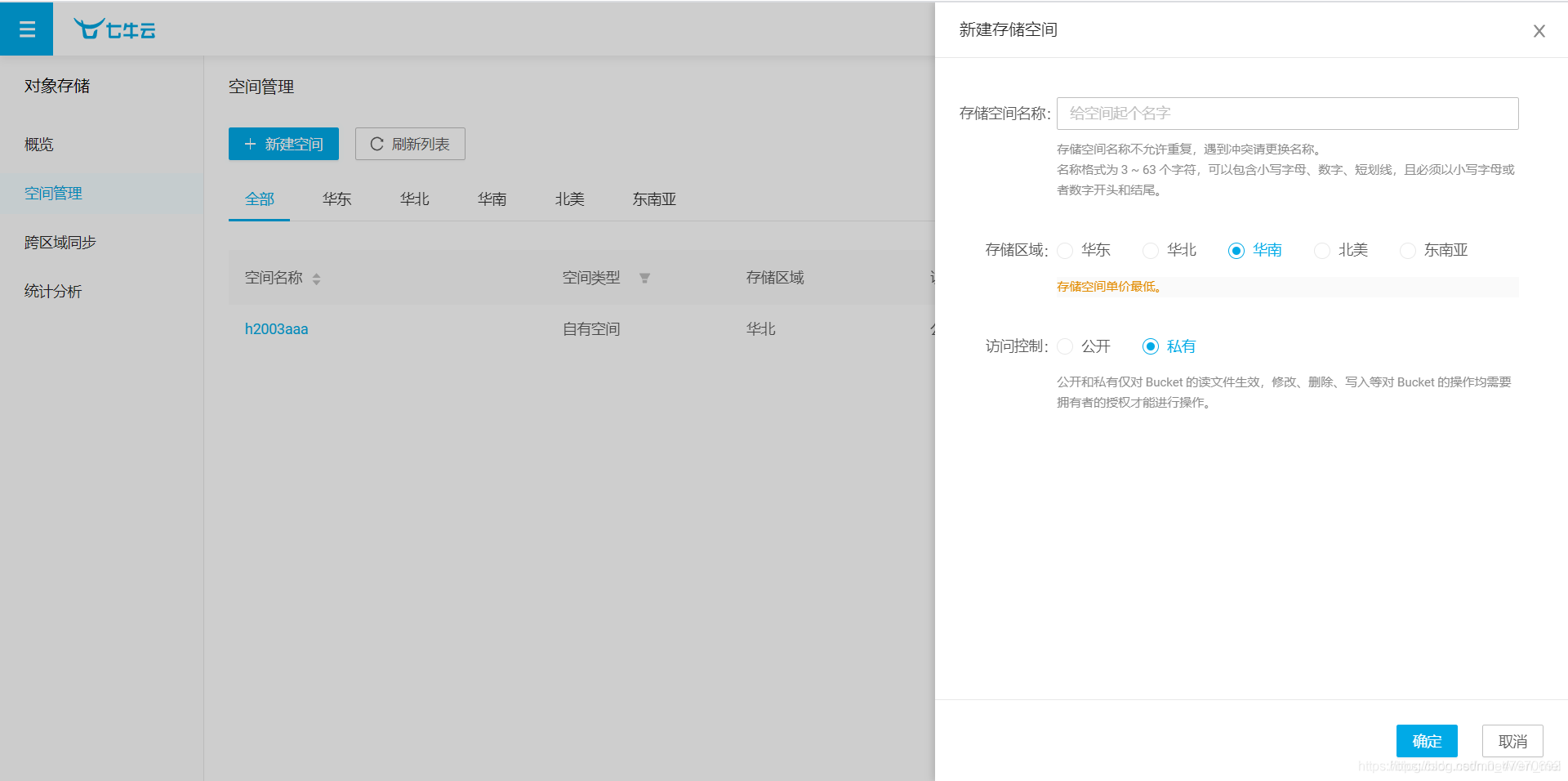Sort by 空间名称 column arrows

[316, 279]
